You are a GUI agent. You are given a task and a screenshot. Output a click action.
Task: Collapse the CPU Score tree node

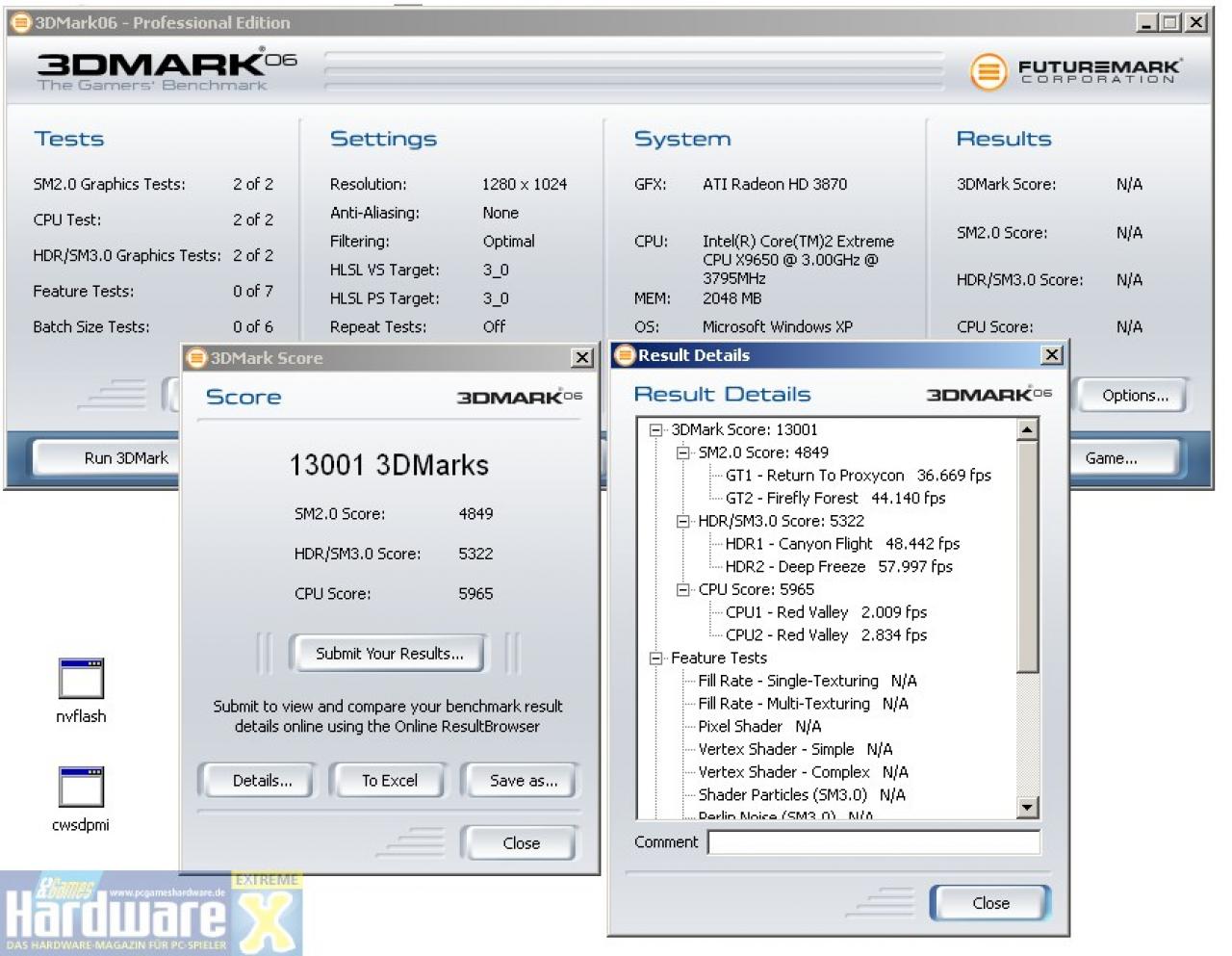point(683,590)
